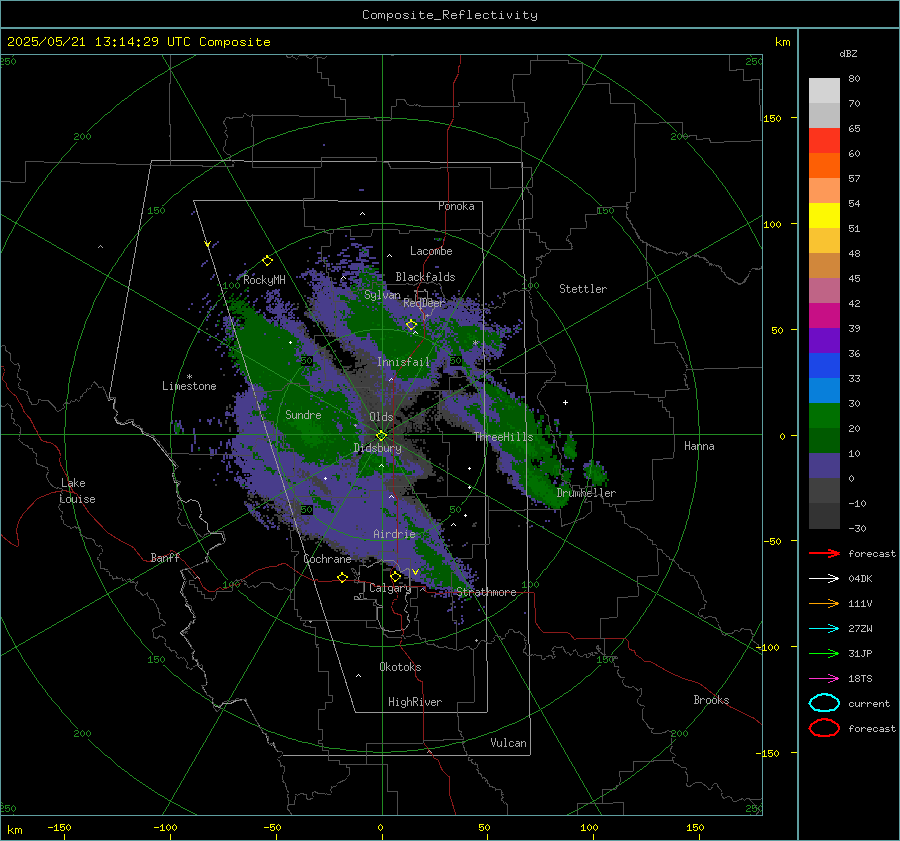Click the white 04DK arrow legend icon

[x=824, y=578]
